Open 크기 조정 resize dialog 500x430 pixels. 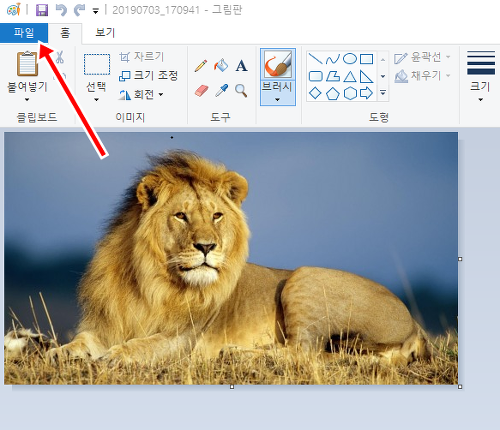(x=149, y=75)
